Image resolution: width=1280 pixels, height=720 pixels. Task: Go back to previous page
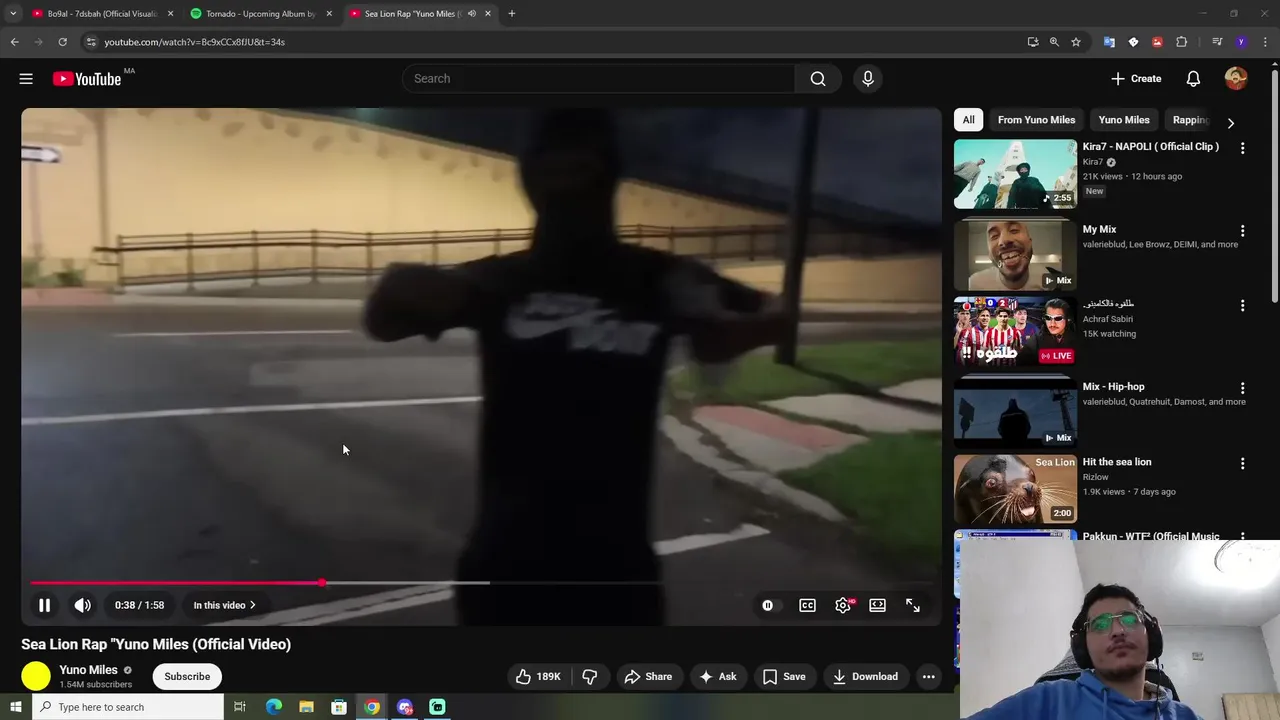(14, 42)
